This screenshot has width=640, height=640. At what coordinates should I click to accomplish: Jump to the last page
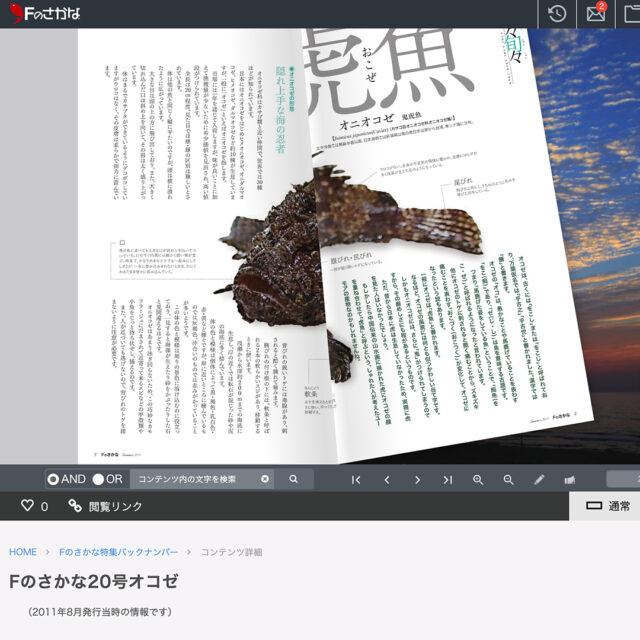point(448,480)
